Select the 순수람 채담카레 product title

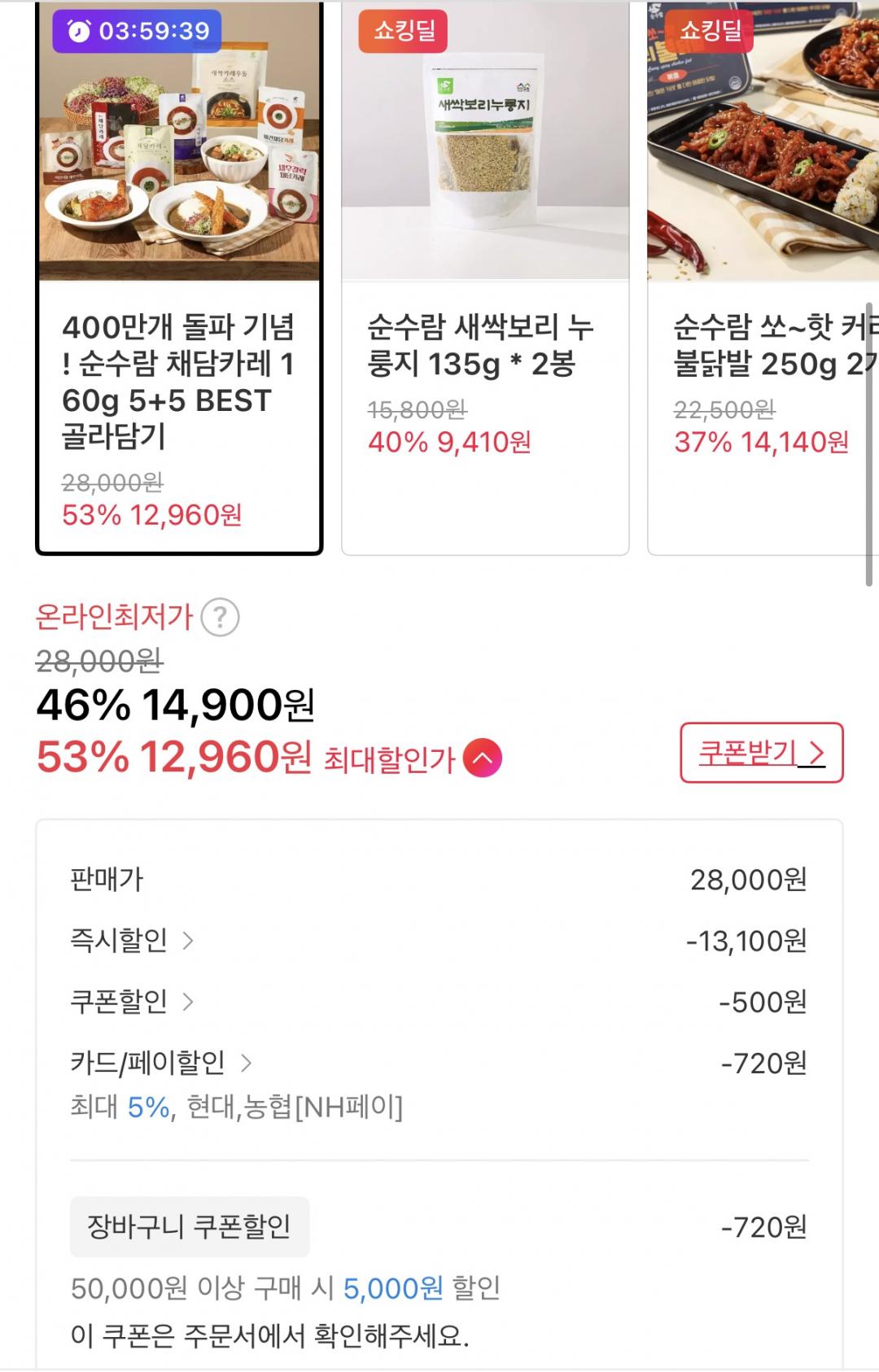click(x=178, y=382)
